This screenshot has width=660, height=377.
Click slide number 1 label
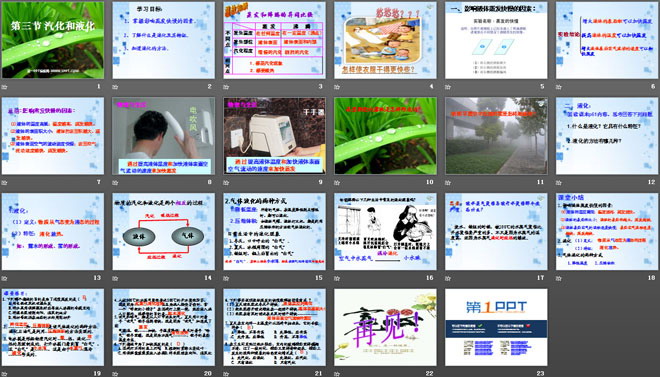click(99, 87)
